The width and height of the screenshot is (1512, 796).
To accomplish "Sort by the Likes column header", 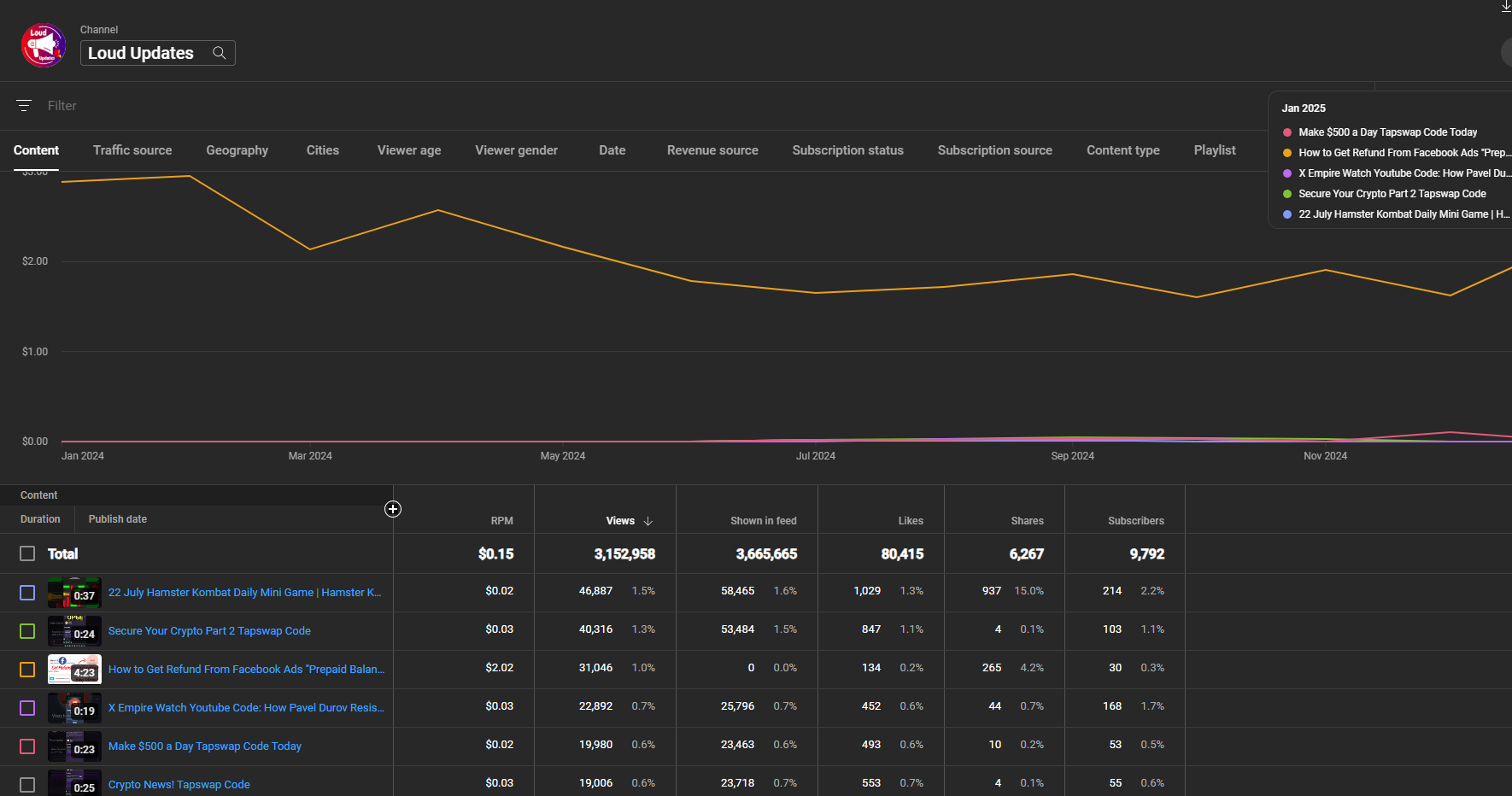I will (911, 521).
